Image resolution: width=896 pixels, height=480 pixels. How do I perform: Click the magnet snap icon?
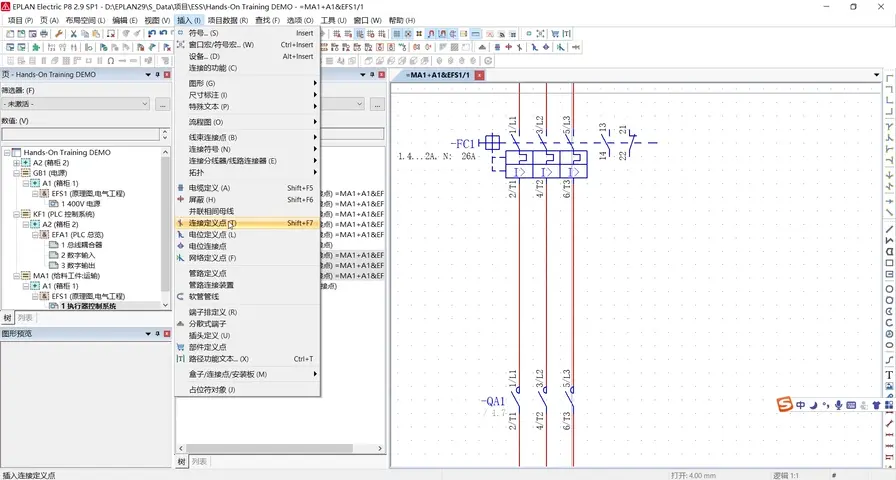pos(431,34)
